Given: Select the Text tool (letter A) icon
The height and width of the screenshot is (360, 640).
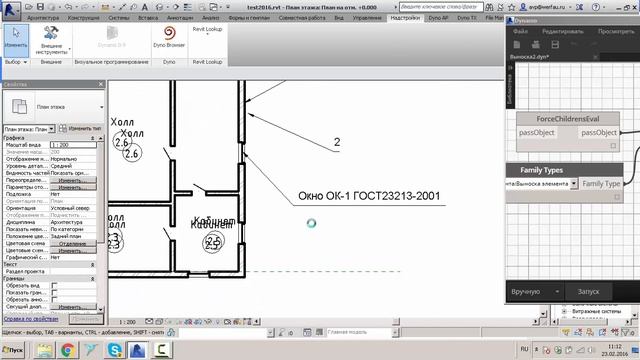Looking at the screenshot, I should pos(144,7).
